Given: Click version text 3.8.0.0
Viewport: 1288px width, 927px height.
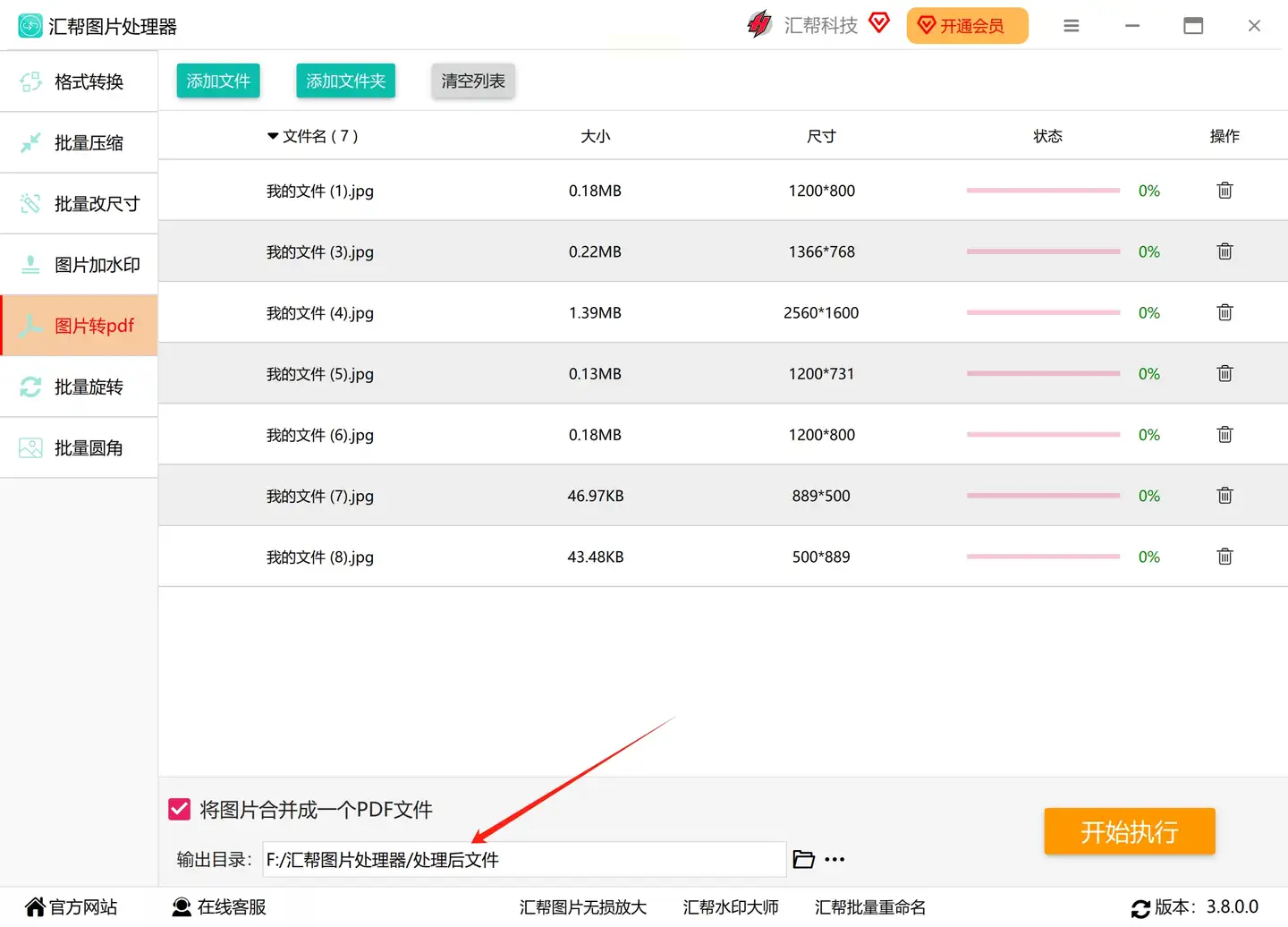Looking at the screenshot, I should click(1233, 906).
